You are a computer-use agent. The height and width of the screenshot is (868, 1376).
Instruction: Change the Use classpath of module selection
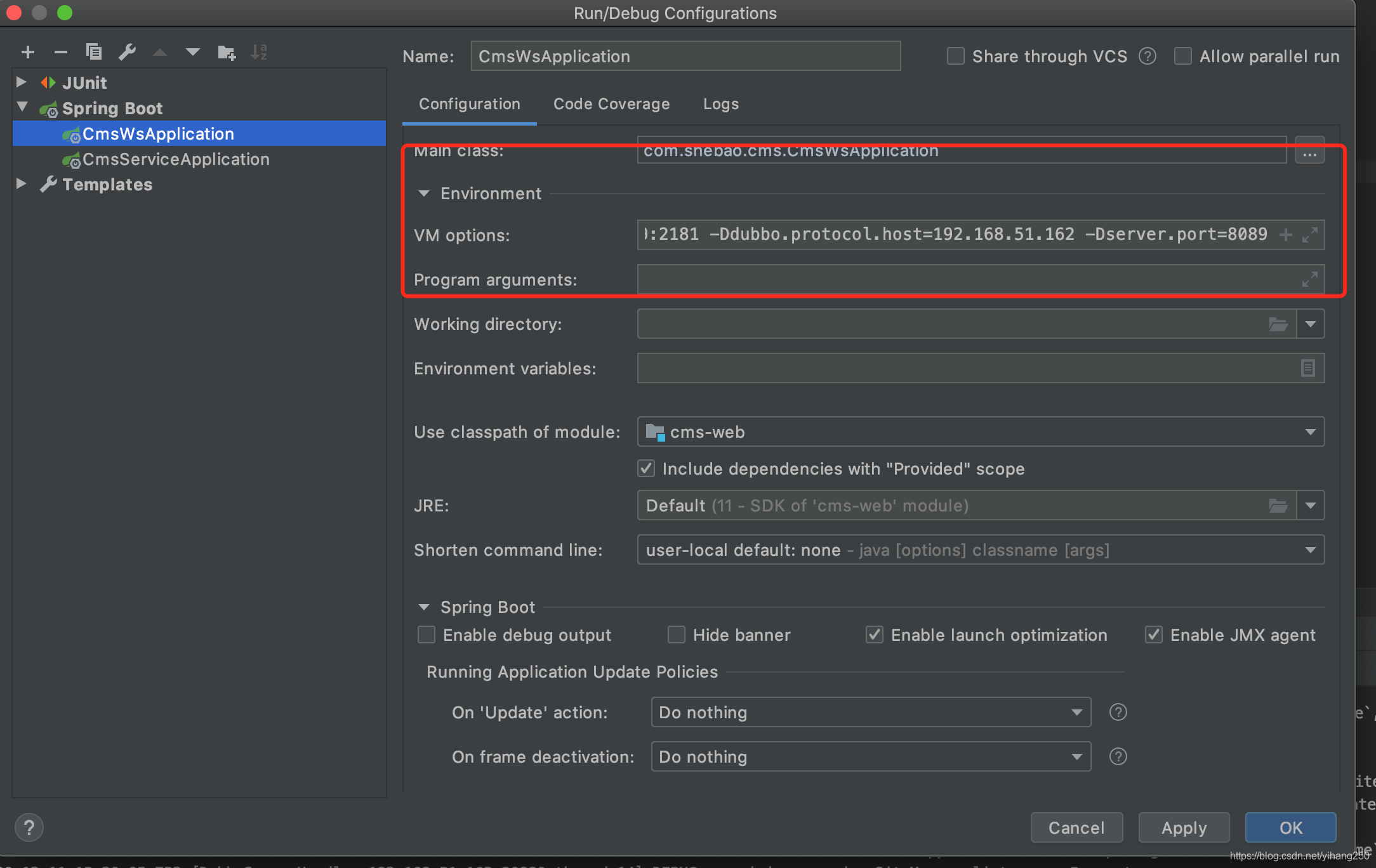(x=1311, y=431)
